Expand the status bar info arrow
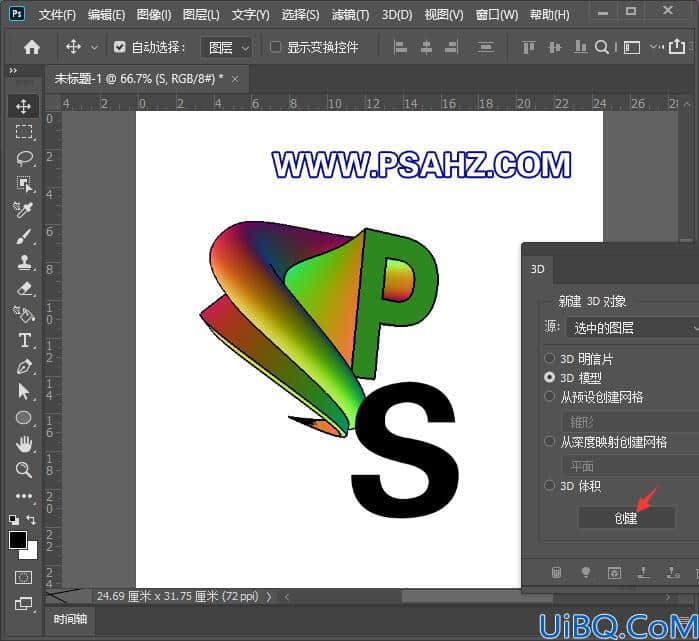The width and height of the screenshot is (699, 641). pos(268,596)
